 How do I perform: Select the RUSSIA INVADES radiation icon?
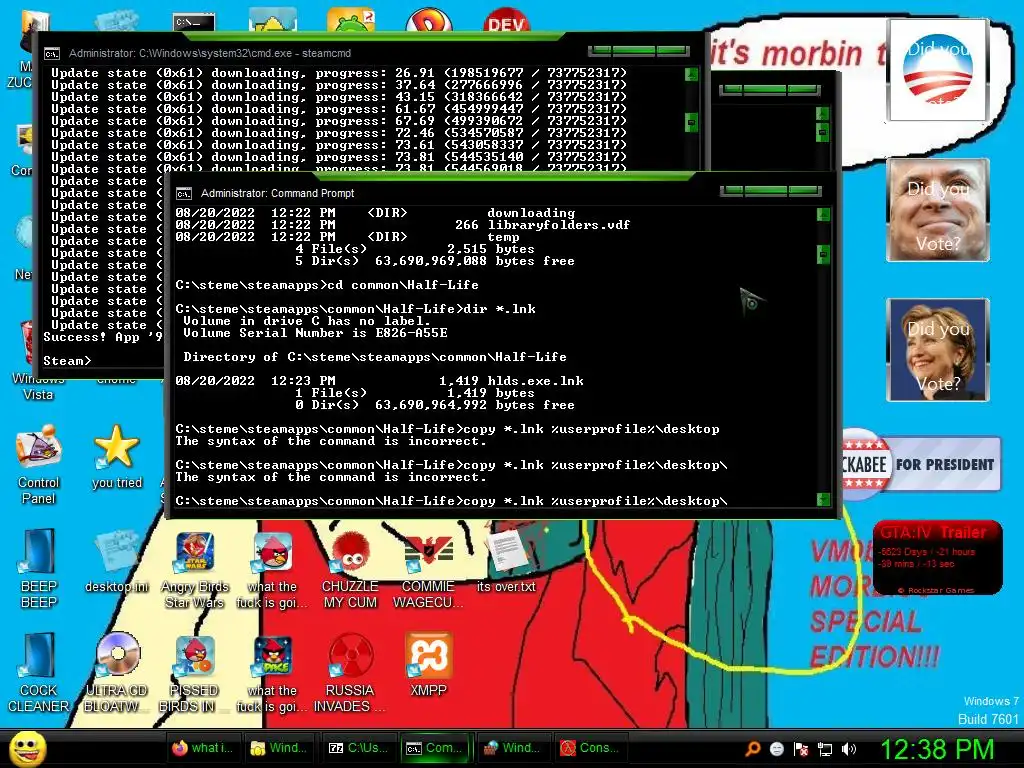[x=350, y=673]
